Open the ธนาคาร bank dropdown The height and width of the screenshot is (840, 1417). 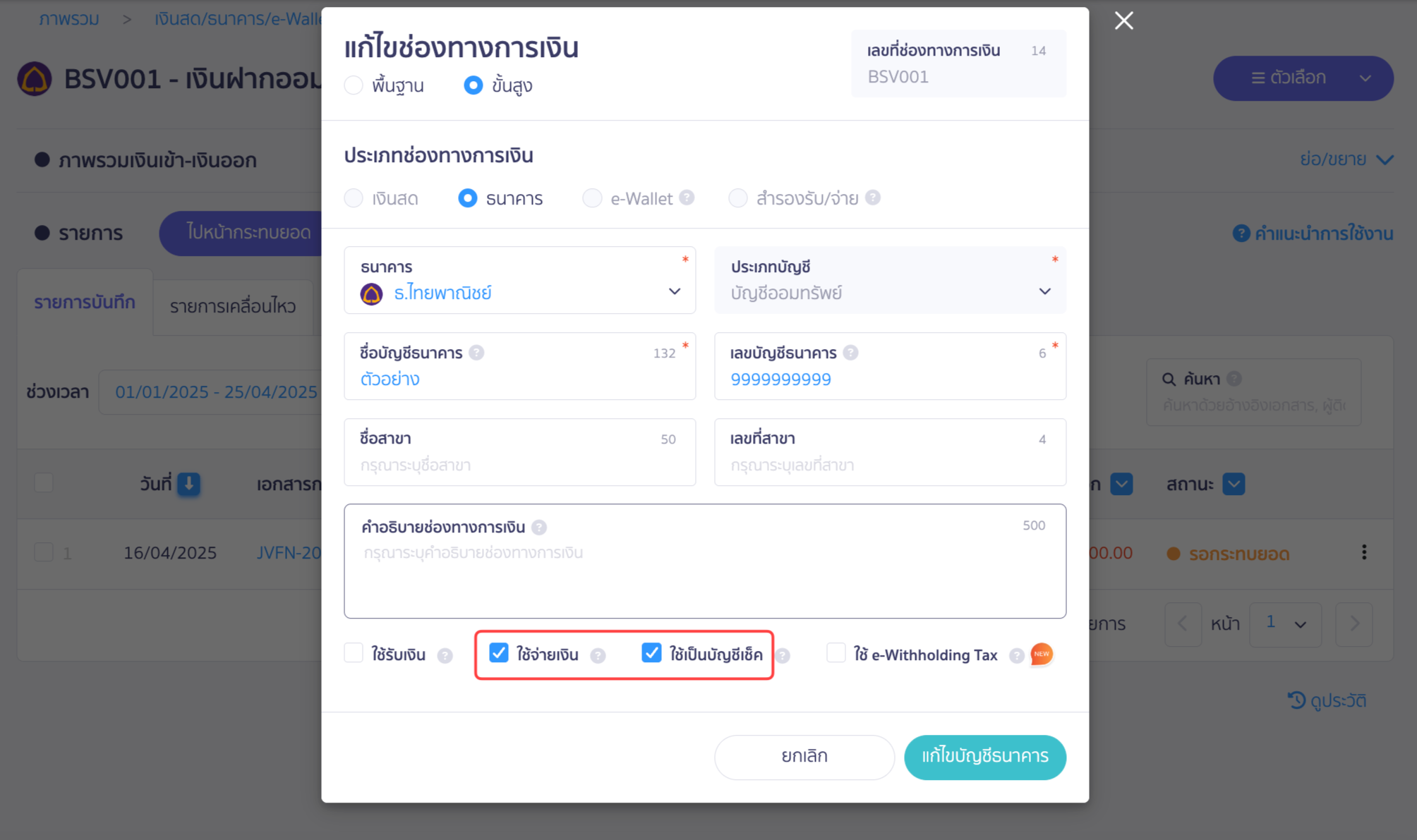pyautogui.click(x=519, y=280)
